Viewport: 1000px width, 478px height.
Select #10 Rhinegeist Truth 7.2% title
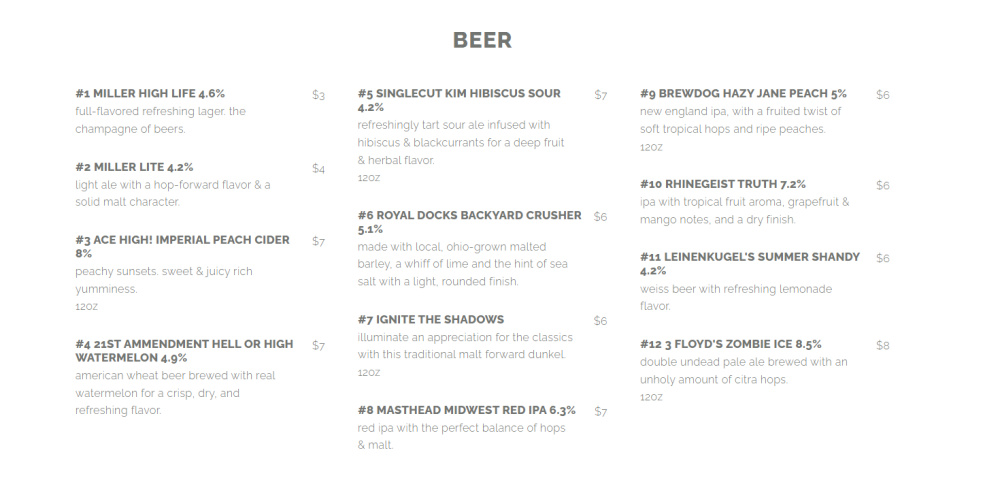coord(723,184)
